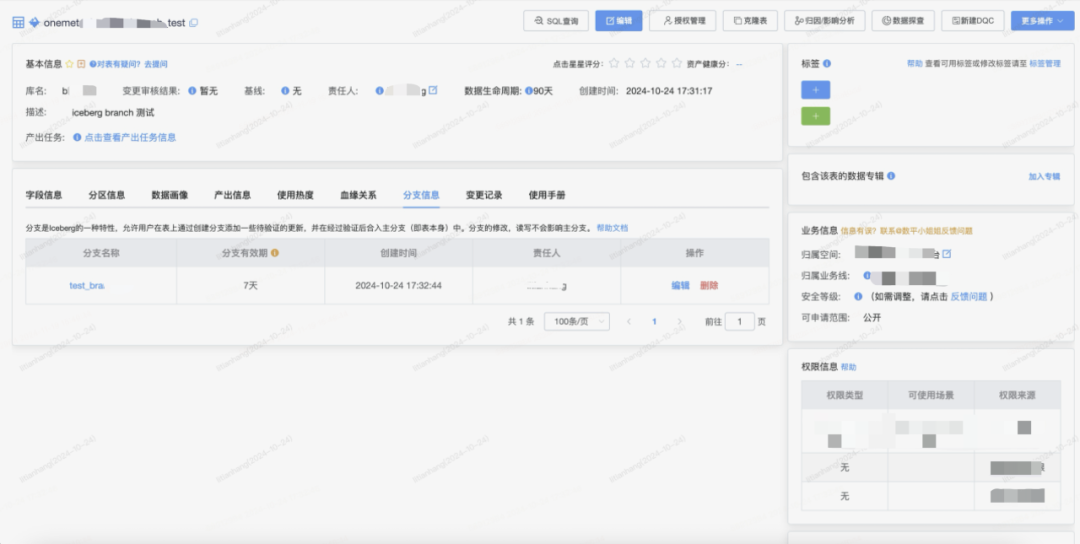
Task: Click the info icon next to 责任人
Action: click(x=380, y=91)
